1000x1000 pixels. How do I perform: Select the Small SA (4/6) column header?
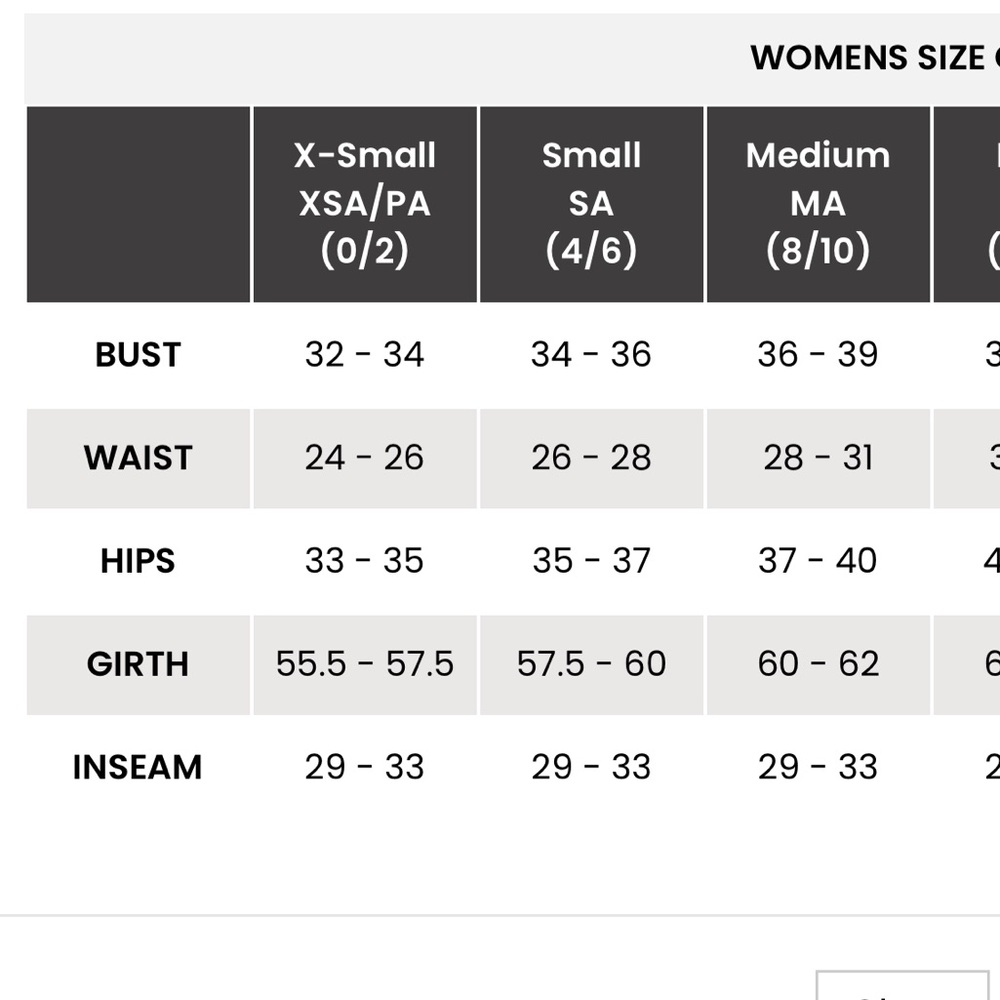(x=591, y=204)
